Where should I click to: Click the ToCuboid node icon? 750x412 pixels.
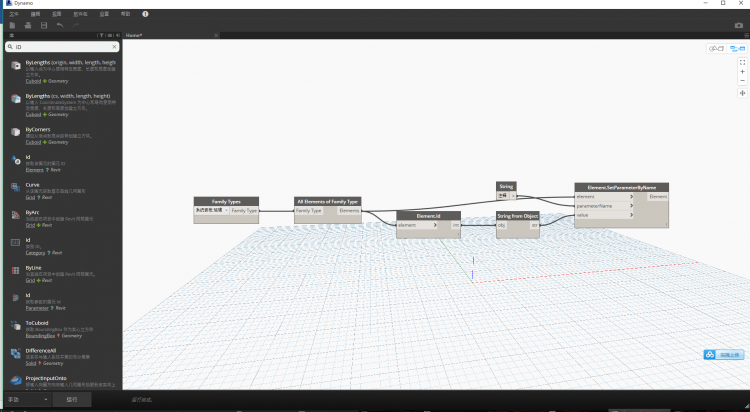(16, 325)
